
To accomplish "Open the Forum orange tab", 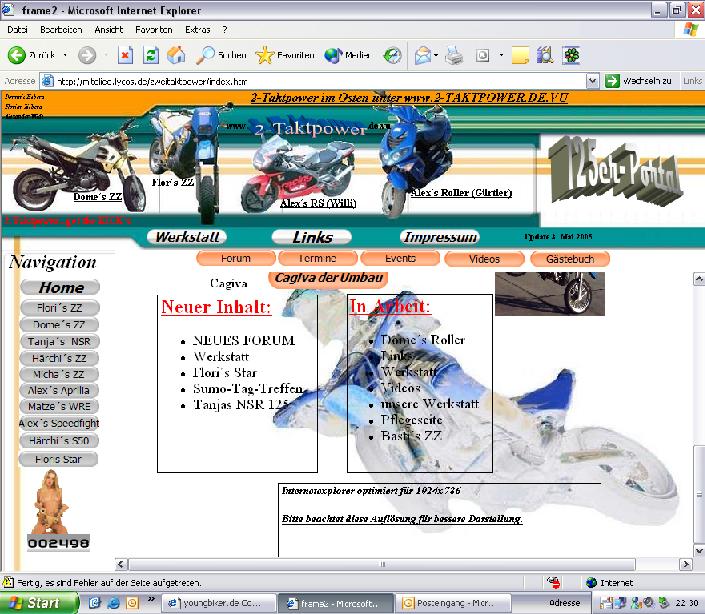I will (236, 258).
